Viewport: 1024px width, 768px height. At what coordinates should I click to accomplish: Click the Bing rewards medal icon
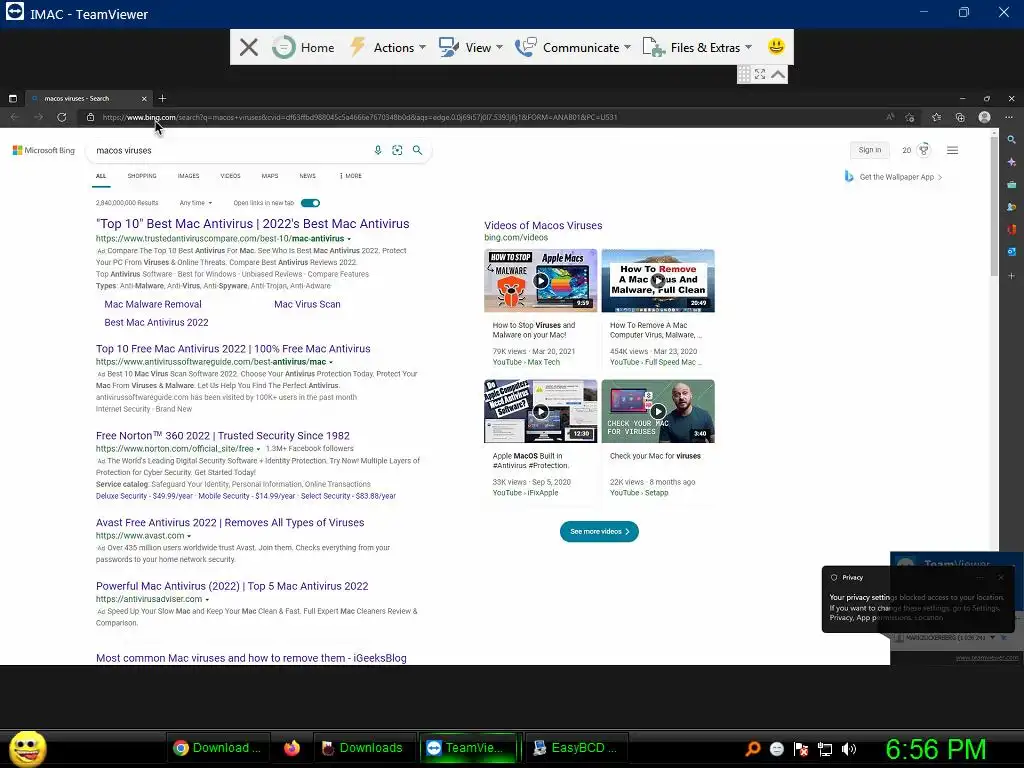tap(923, 150)
